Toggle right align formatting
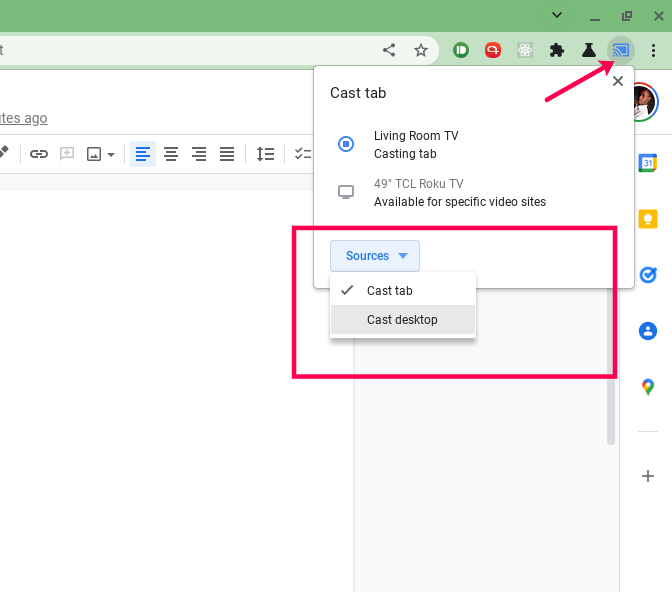This screenshot has width=672, height=592. tap(199, 154)
